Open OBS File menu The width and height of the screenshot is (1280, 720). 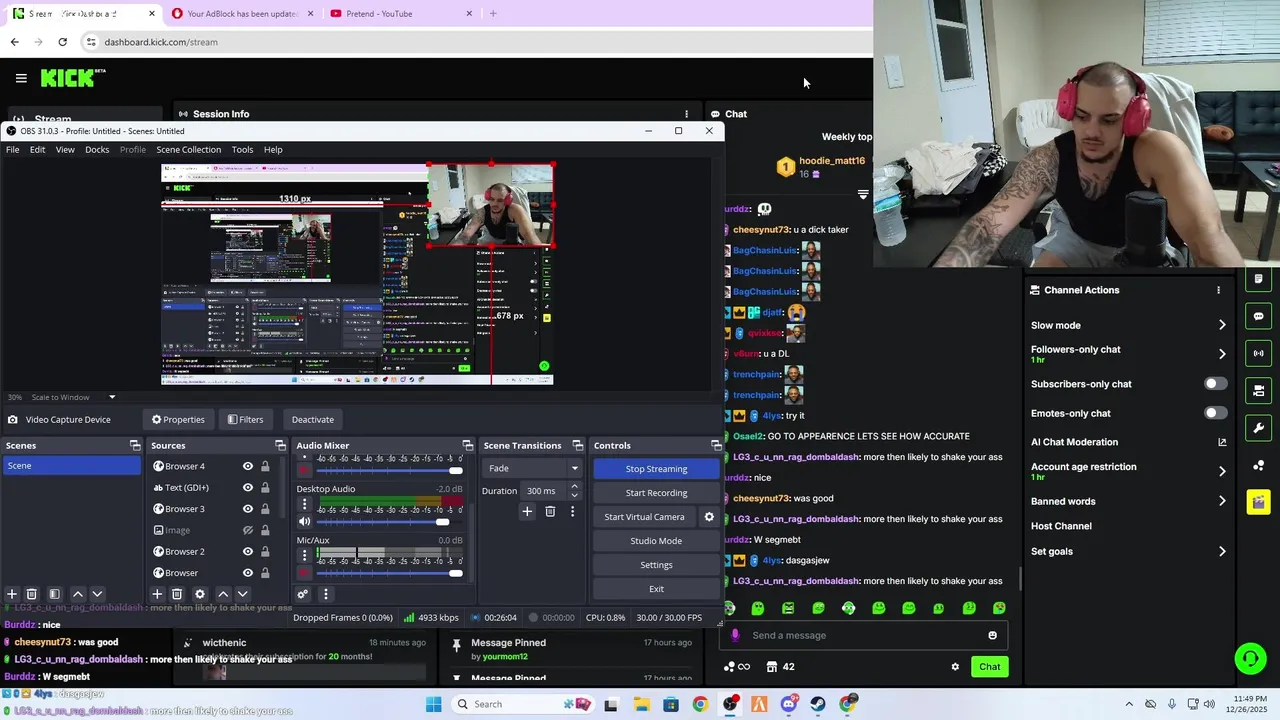tap(12, 149)
